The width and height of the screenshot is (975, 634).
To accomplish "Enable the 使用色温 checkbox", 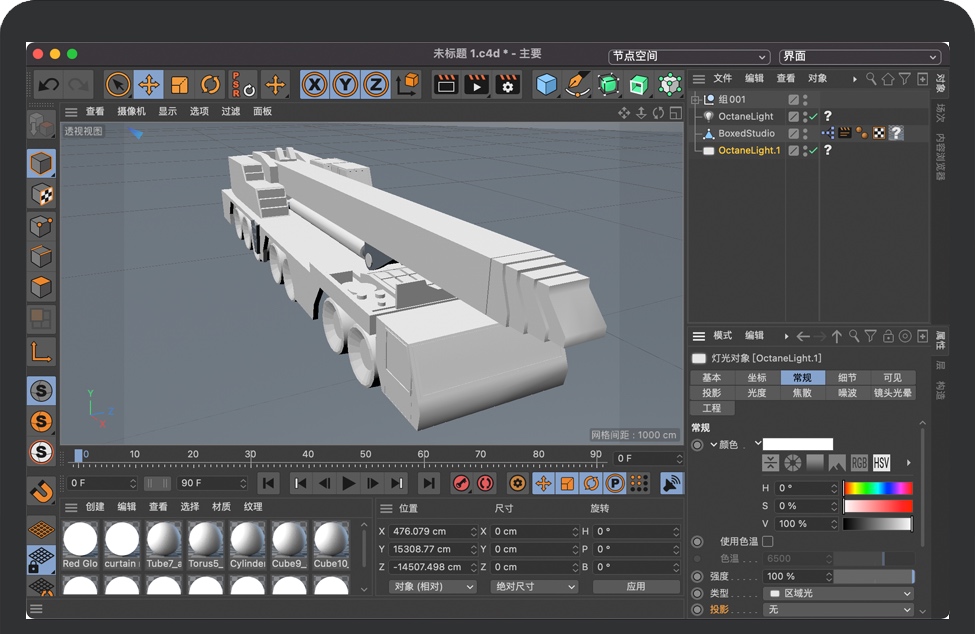I will 766,540.
